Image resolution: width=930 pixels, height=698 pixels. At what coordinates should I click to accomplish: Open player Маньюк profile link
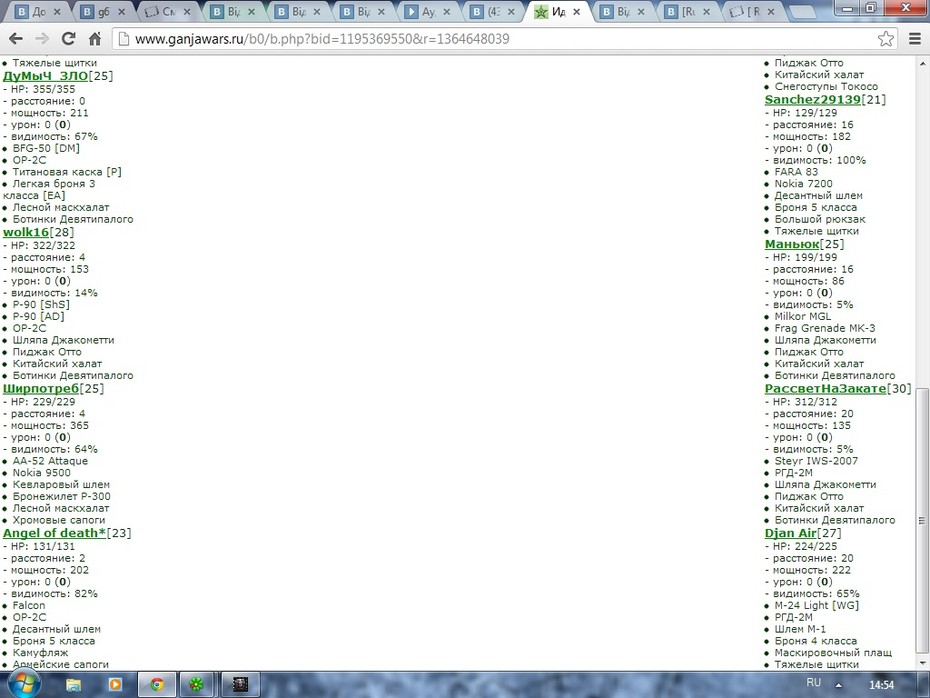pos(792,244)
